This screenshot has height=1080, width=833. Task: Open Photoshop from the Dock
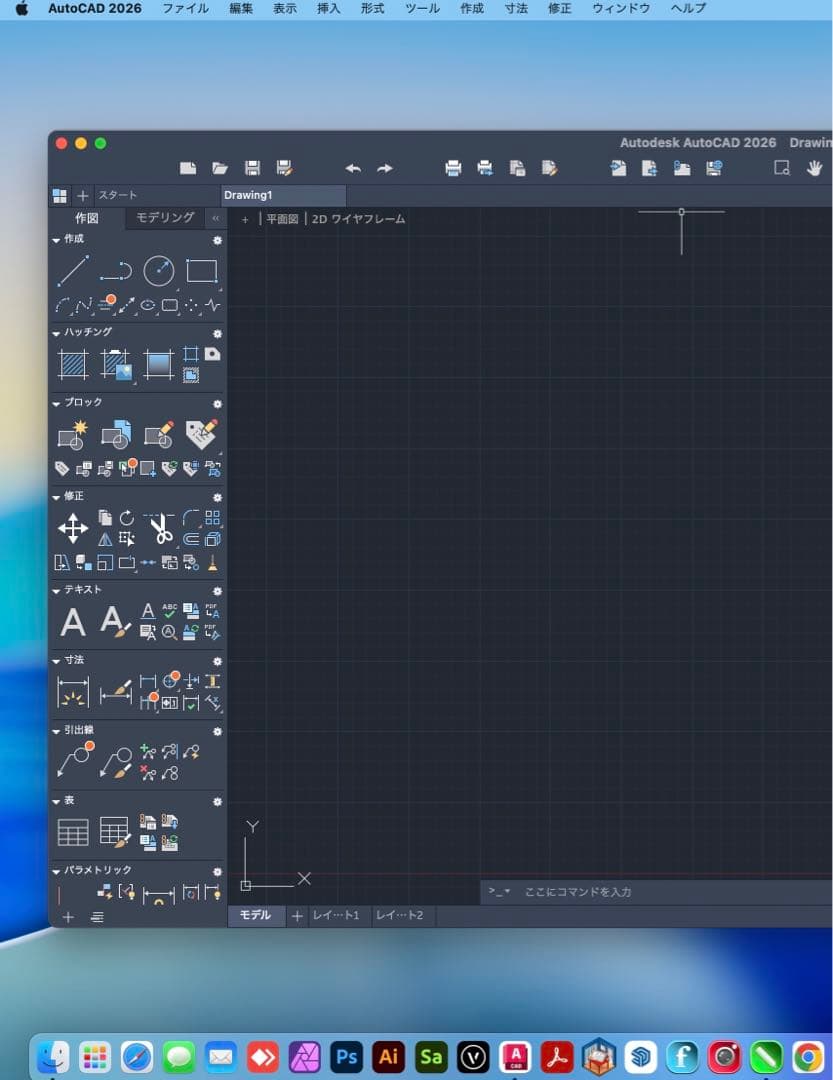(x=346, y=1056)
